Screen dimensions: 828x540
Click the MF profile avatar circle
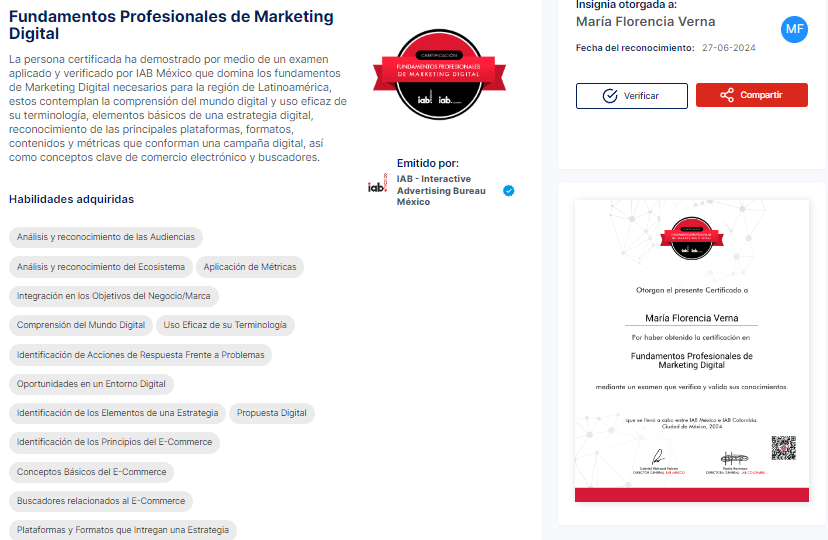coord(794,30)
